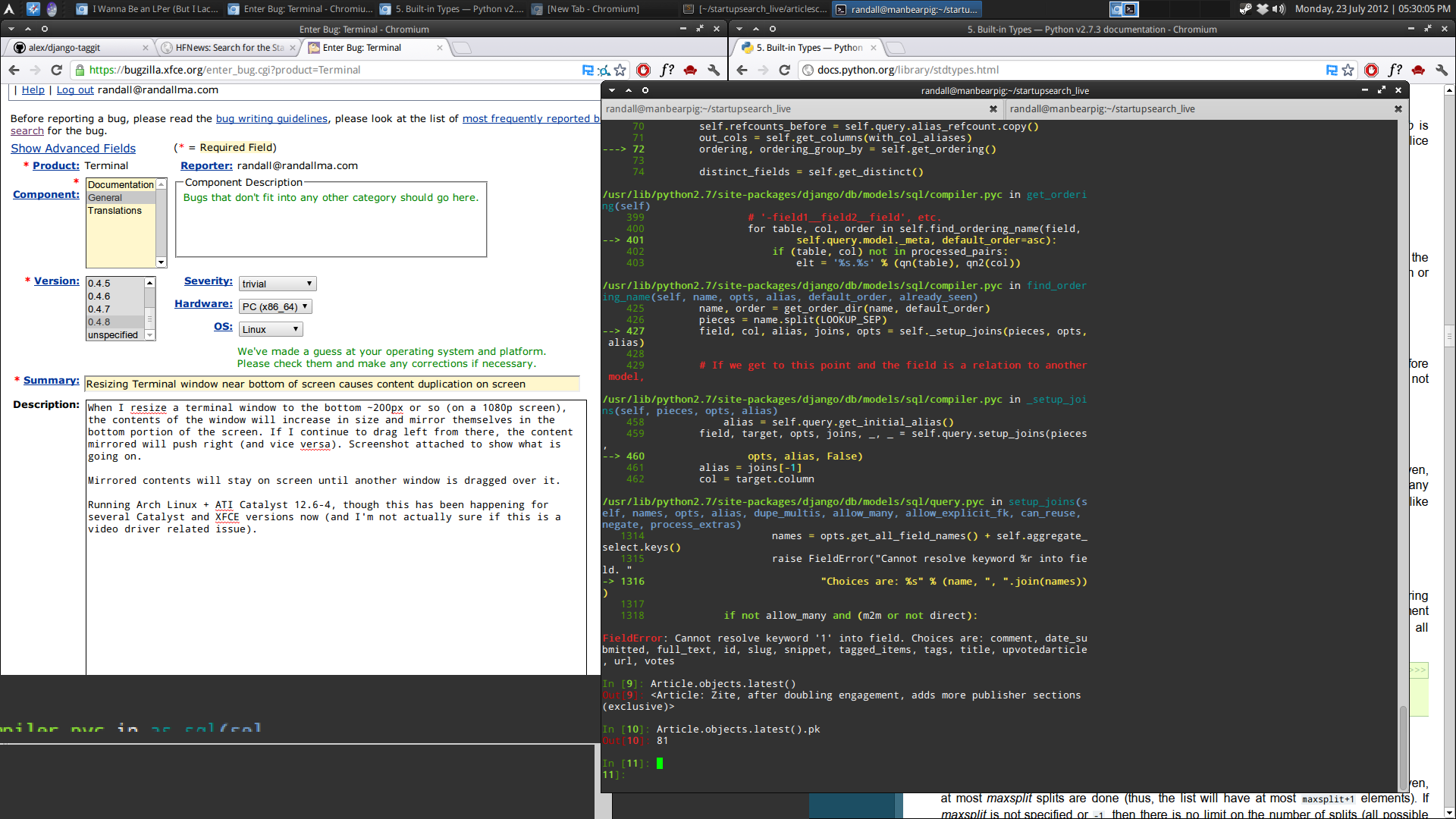Reload the Python docs page

click(784, 70)
